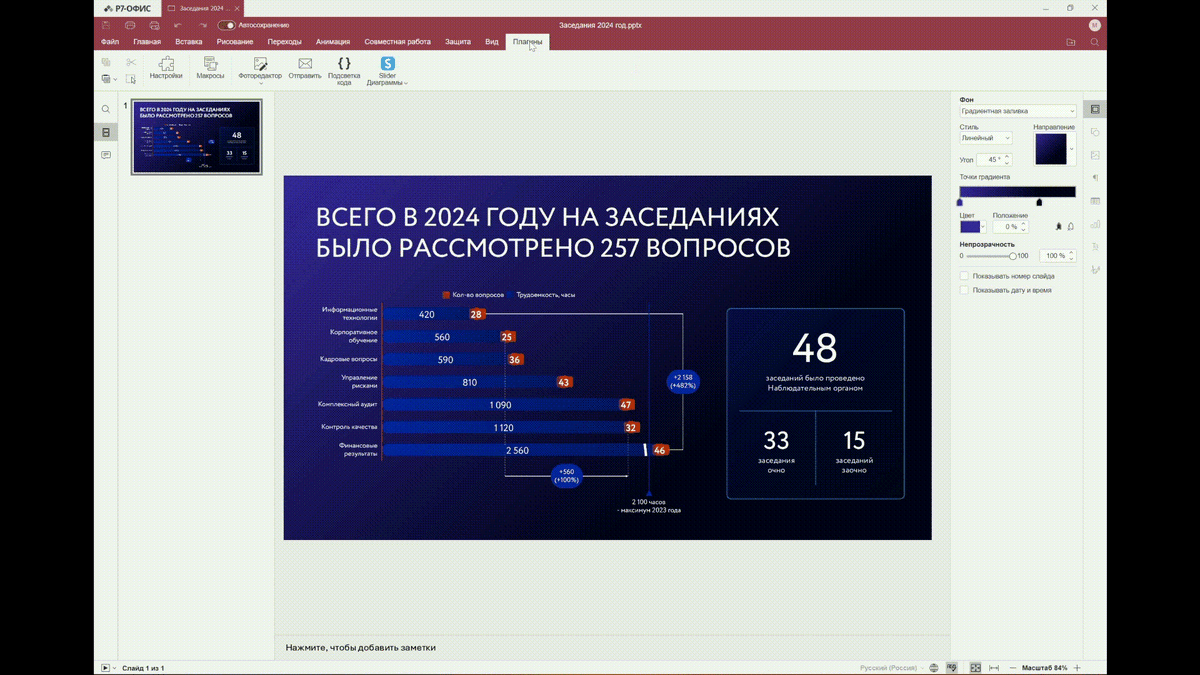Open slide settings in right sidebar
The height and width of the screenshot is (675, 1200).
click(1095, 109)
